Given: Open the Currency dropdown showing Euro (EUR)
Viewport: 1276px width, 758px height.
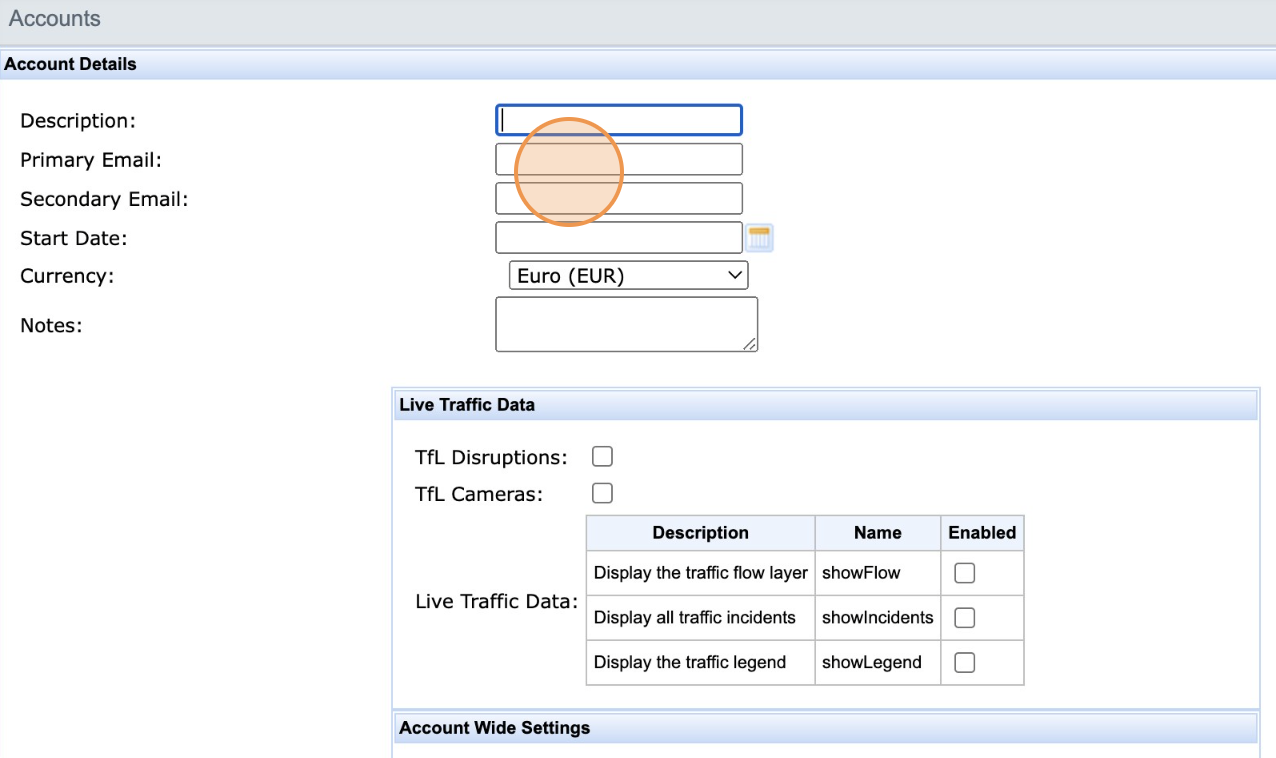Looking at the screenshot, I should coord(628,276).
